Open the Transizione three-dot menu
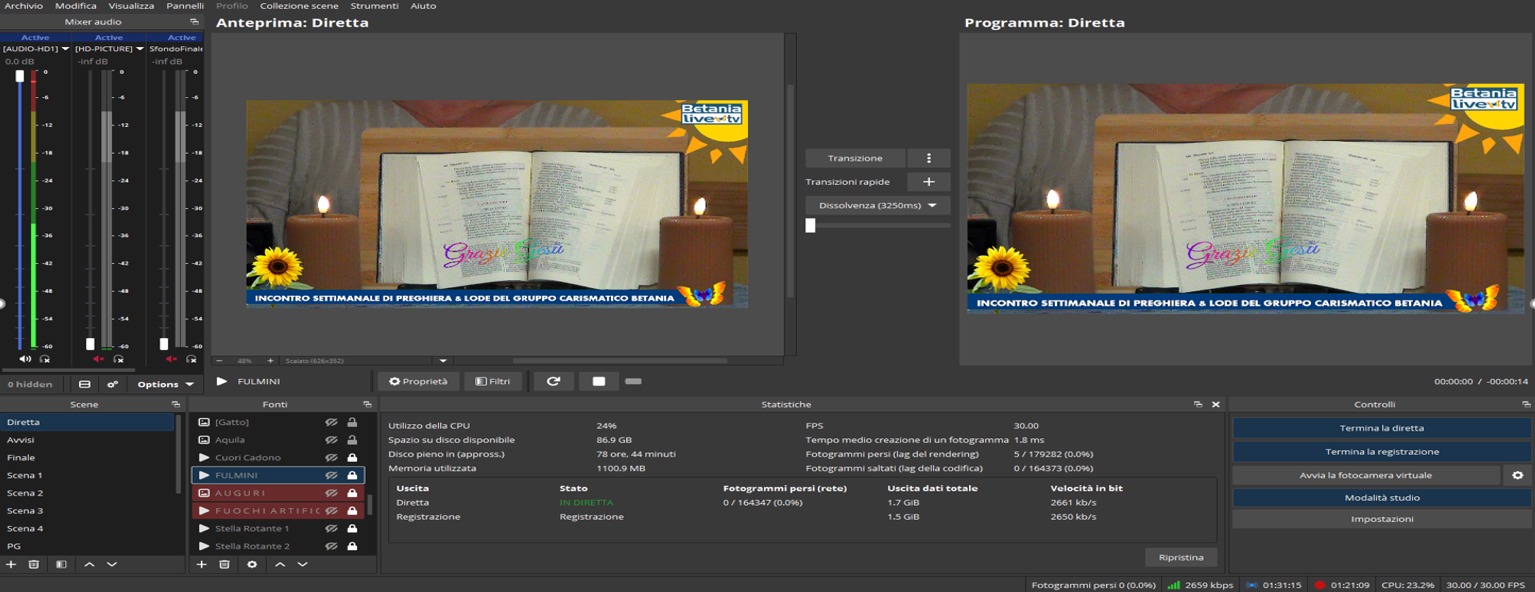This screenshot has height=592, width=1535. tap(928, 158)
